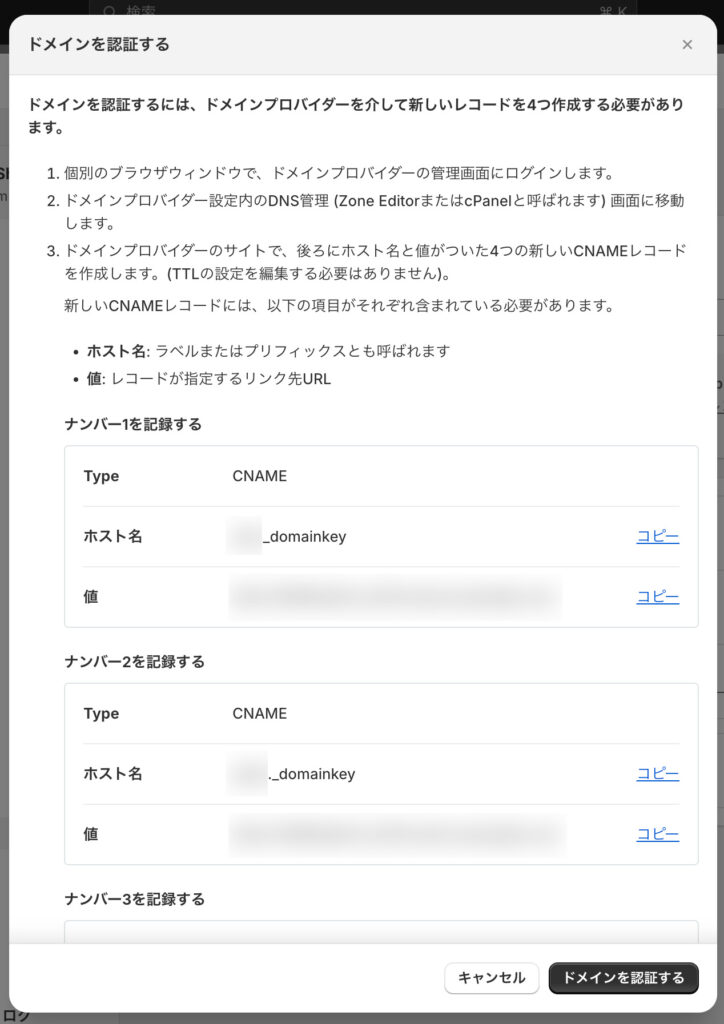Click the ナンバー3を記録する heading
The height and width of the screenshot is (1024, 724).
click(134, 899)
